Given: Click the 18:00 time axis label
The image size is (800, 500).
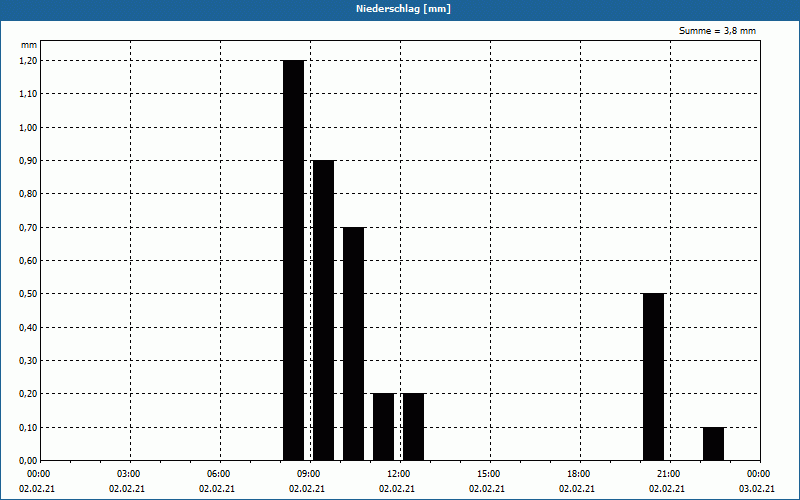Looking at the screenshot, I should point(578,474).
